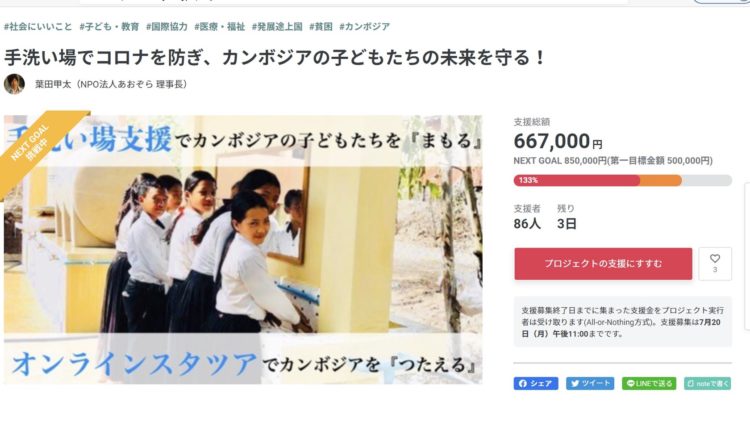Tweet this project via Twitter button

coord(590,384)
